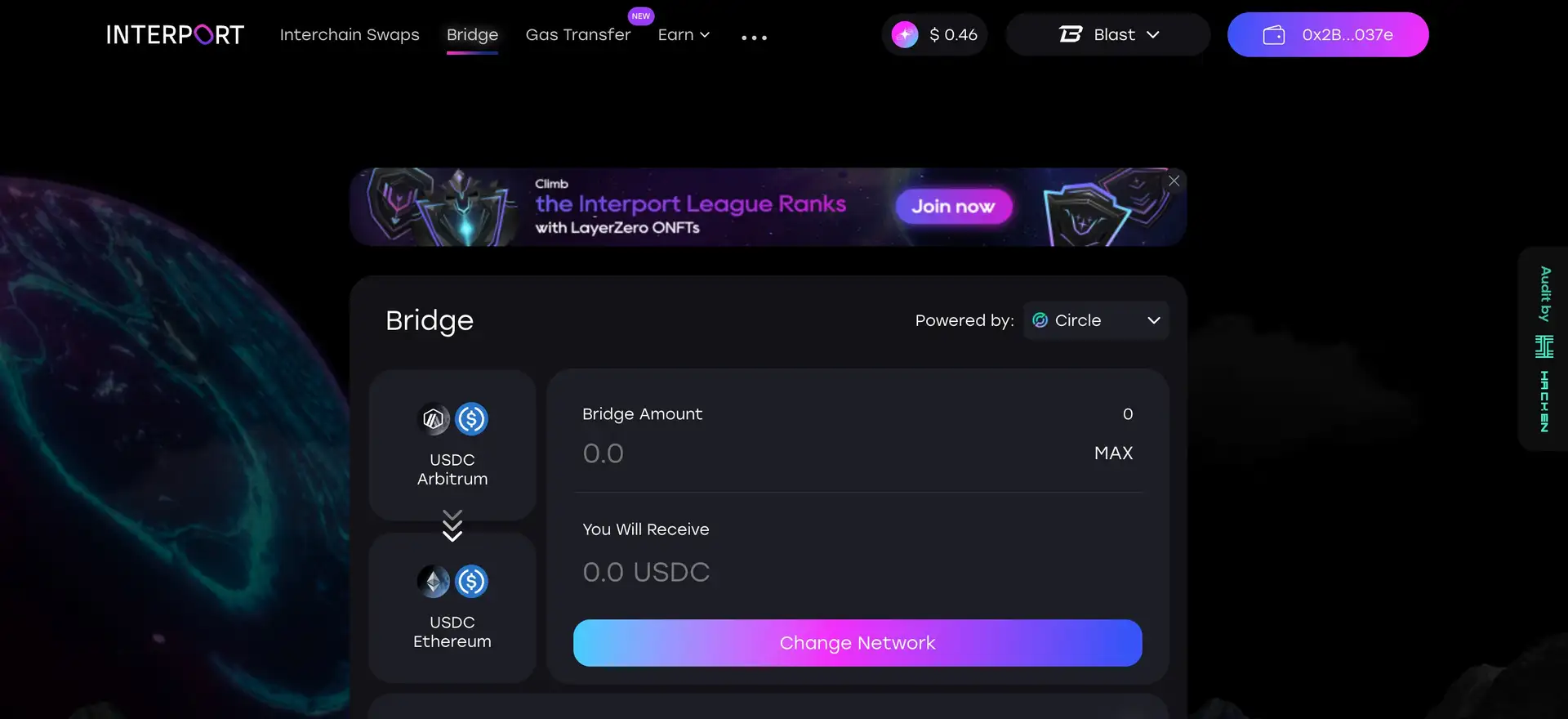This screenshot has height=719, width=1568.
Task: Click the Circle provider logo icon
Action: [x=1040, y=320]
